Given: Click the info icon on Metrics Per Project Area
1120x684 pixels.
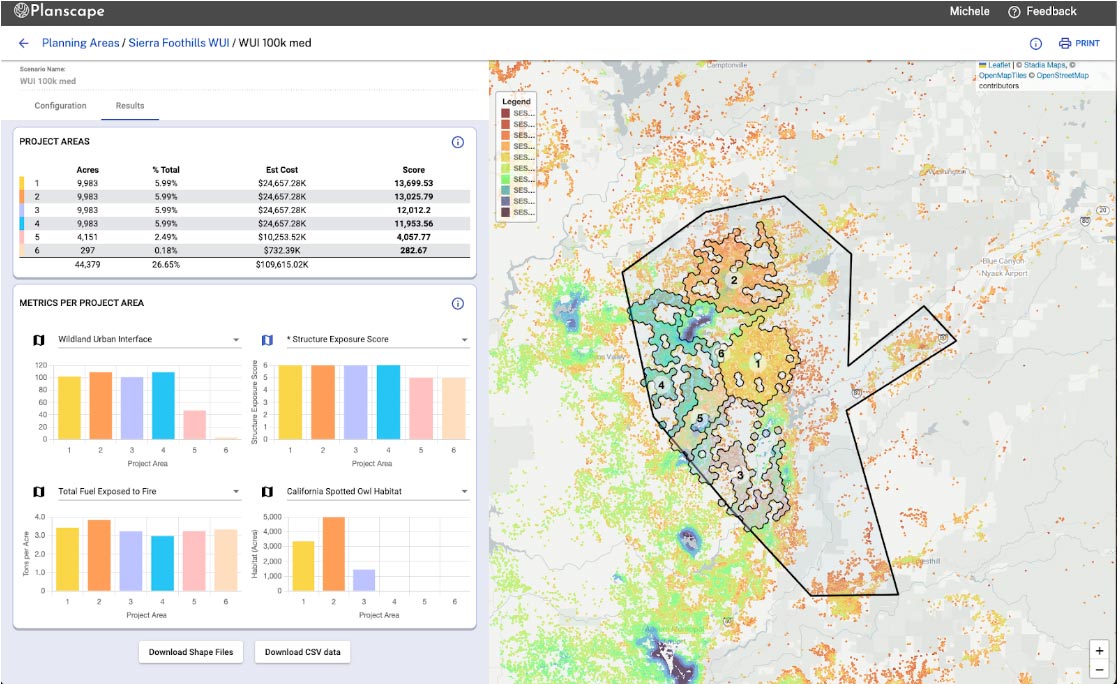Looking at the screenshot, I should click(458, 303).
